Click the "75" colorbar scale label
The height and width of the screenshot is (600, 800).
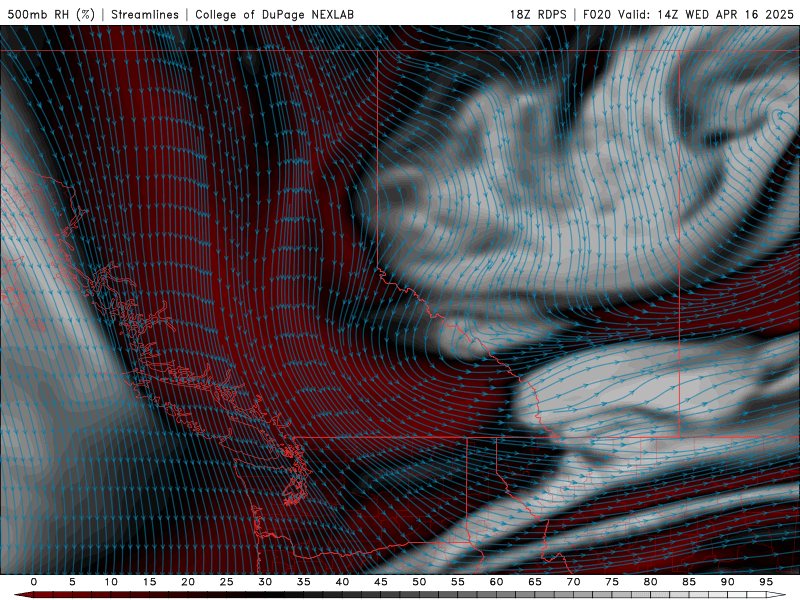(612, 582)
